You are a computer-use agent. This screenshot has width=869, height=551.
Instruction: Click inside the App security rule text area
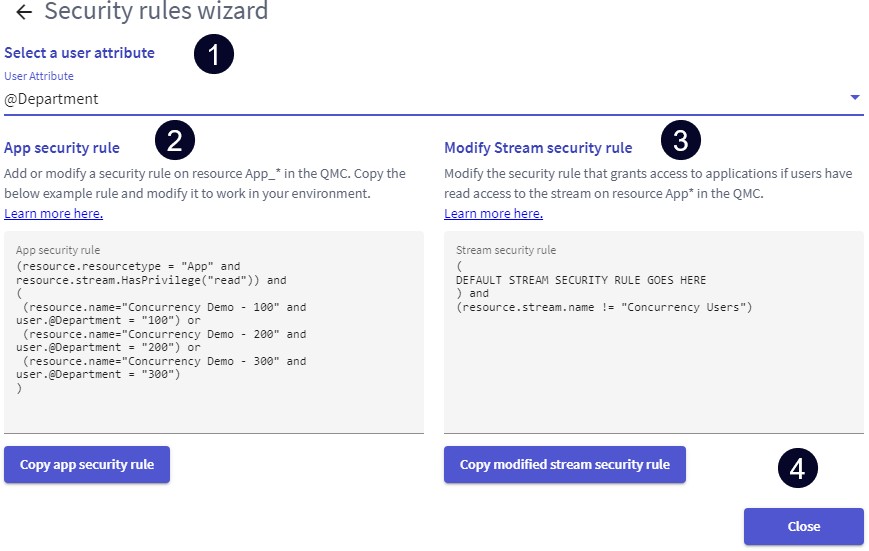(x=214, y=333)
